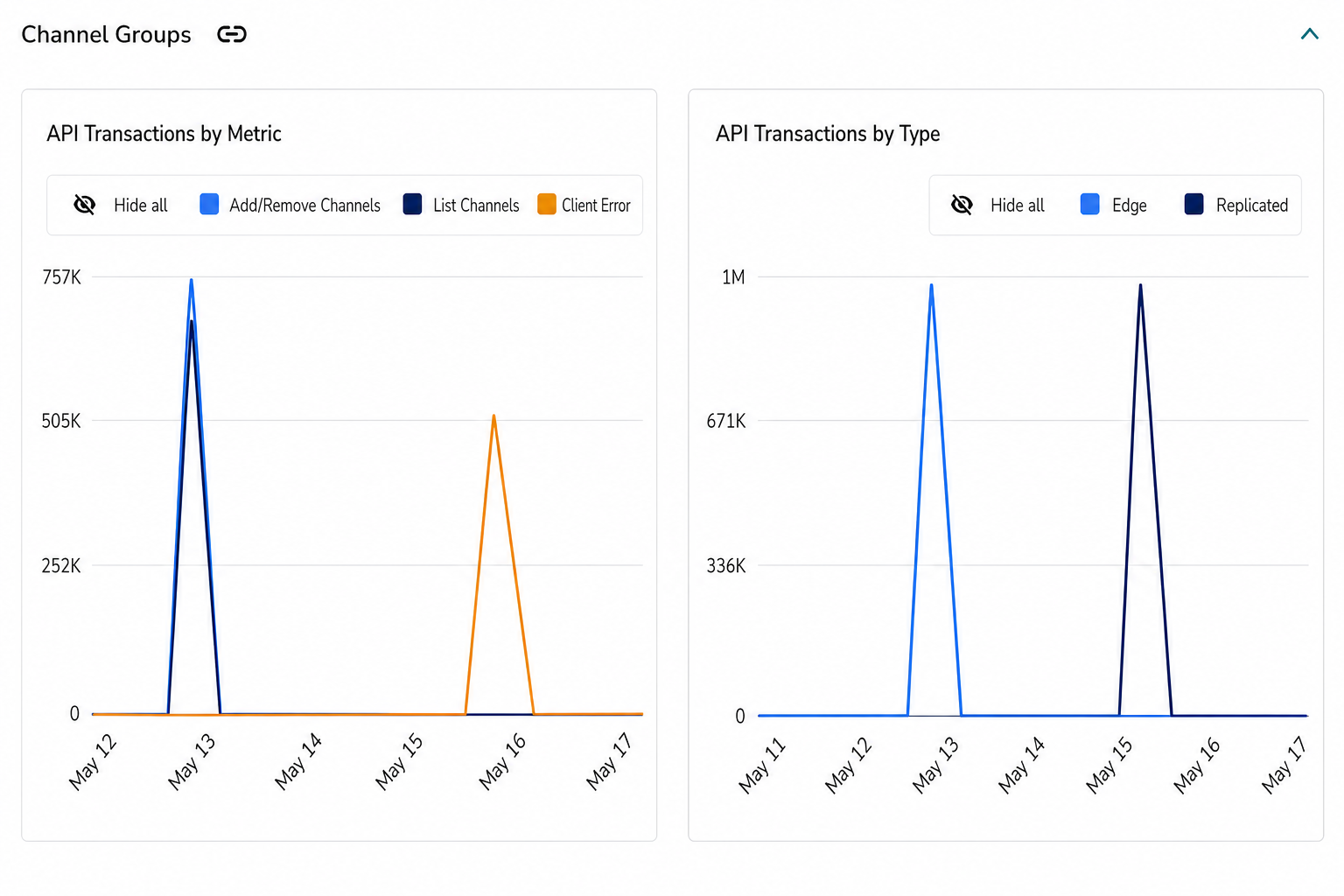The height and width of the screenshot is (896, 1344).
Task: Click the May 11 label on Type chart
Action: pyautogui.click(x=761, y=766)
